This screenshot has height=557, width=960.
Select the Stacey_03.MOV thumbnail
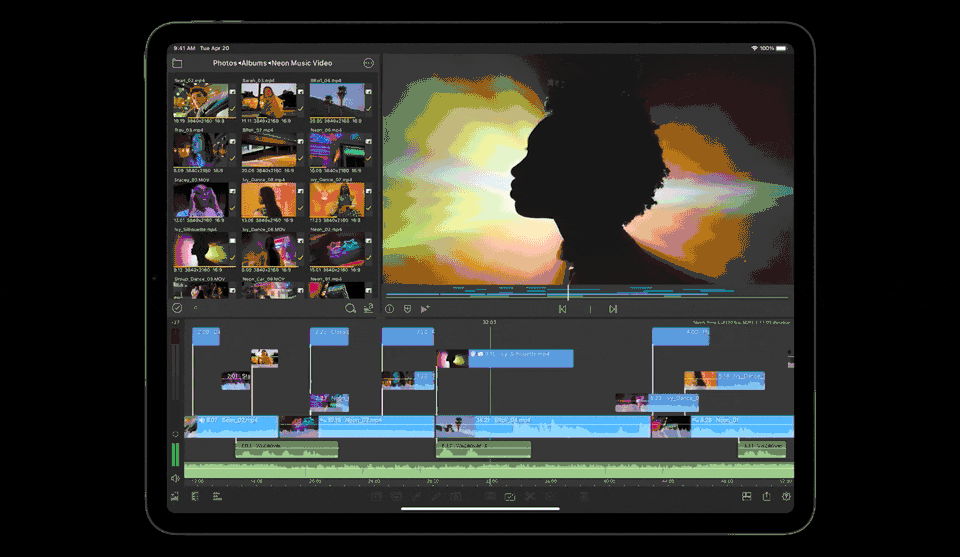click(200, 201)
